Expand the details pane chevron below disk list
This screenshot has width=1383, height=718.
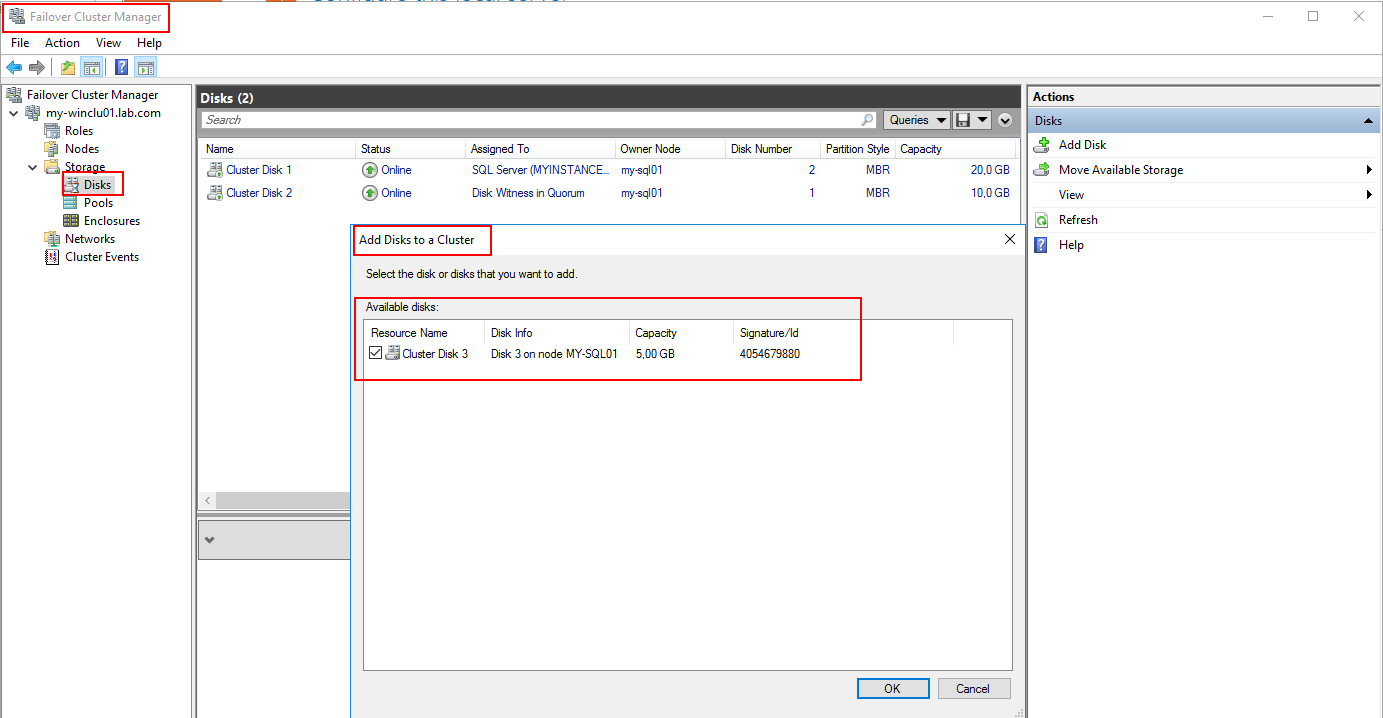(209, 540)
